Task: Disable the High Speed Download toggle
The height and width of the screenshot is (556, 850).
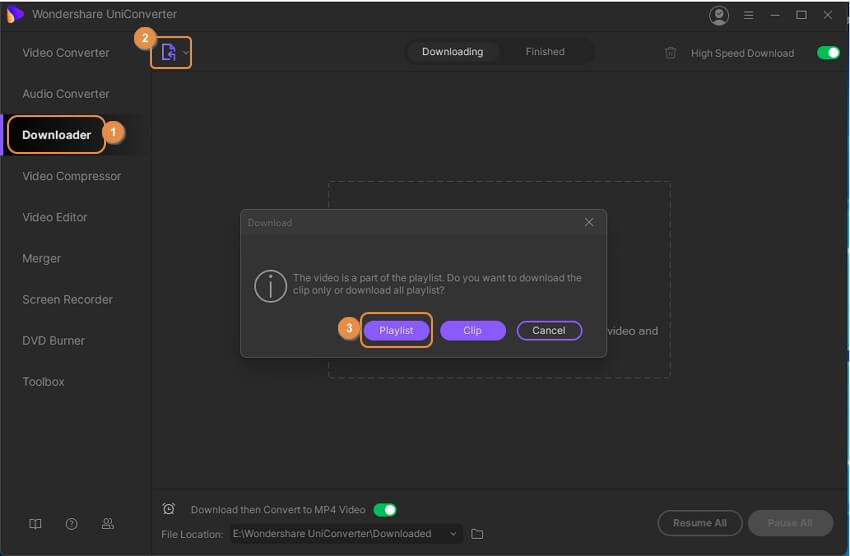Action: (x=827, y=53)
